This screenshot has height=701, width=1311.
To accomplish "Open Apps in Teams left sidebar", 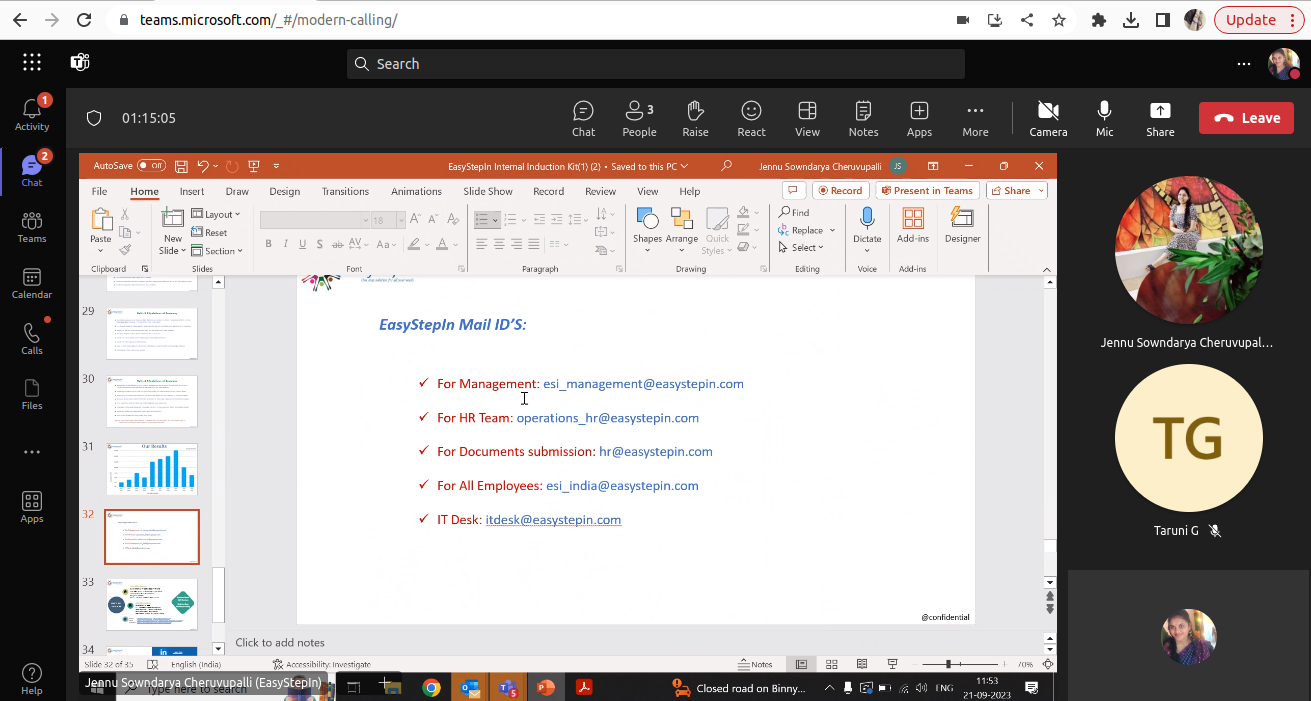I will [32, 507].
